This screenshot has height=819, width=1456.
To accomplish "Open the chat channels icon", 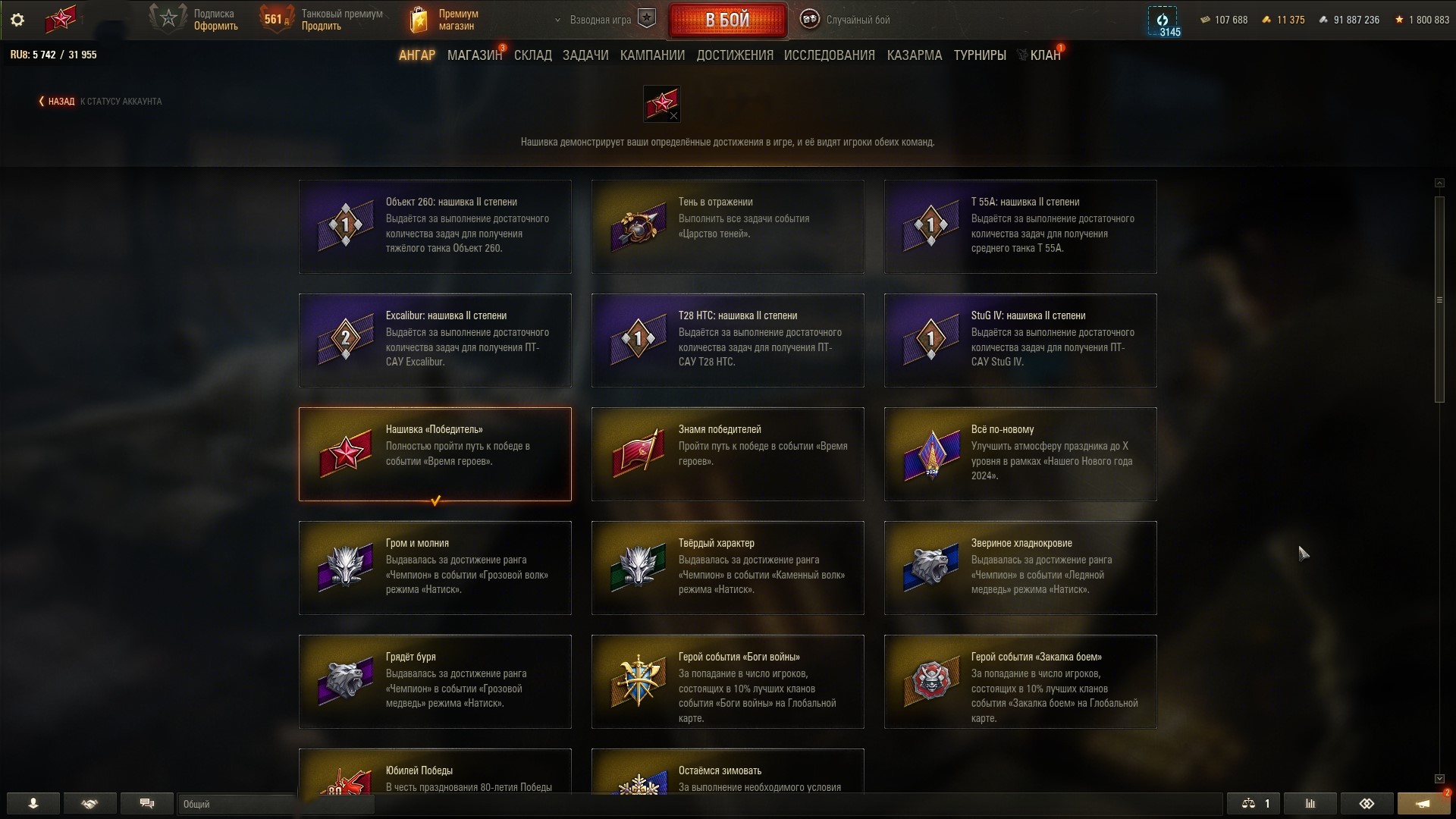I will click(147, 803).
